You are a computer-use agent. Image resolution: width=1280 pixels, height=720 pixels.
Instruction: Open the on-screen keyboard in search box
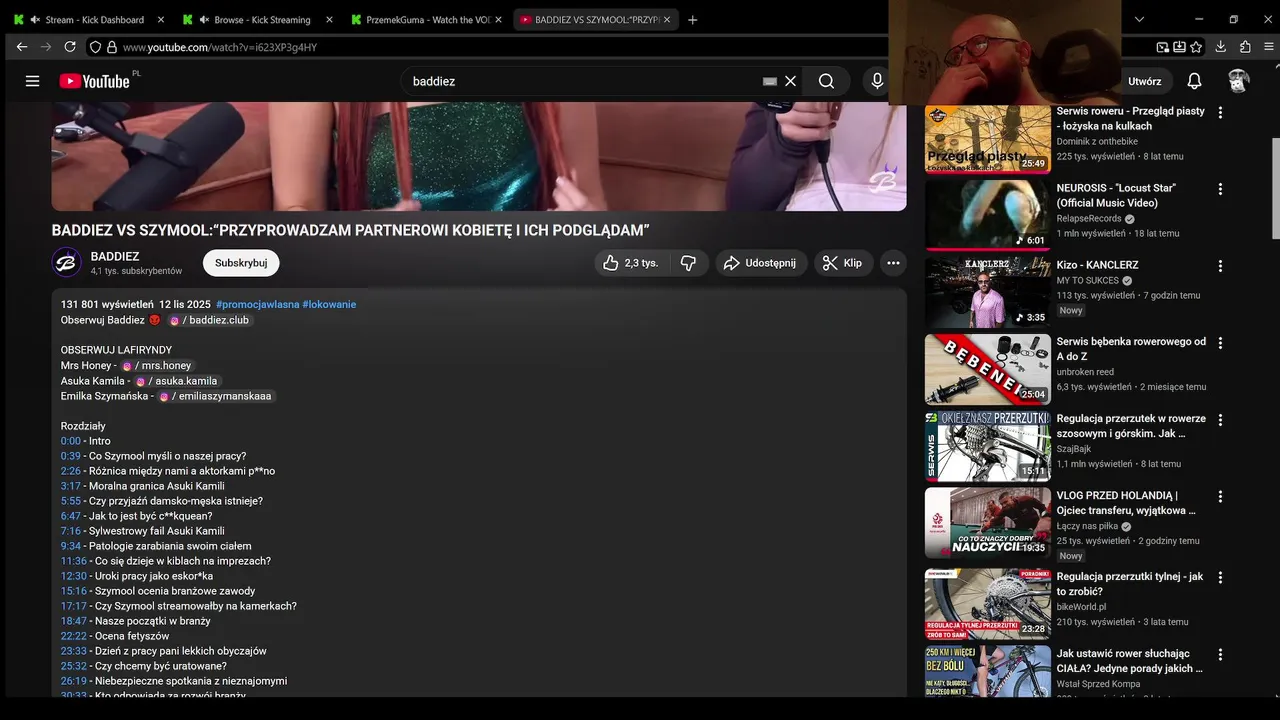769,81
